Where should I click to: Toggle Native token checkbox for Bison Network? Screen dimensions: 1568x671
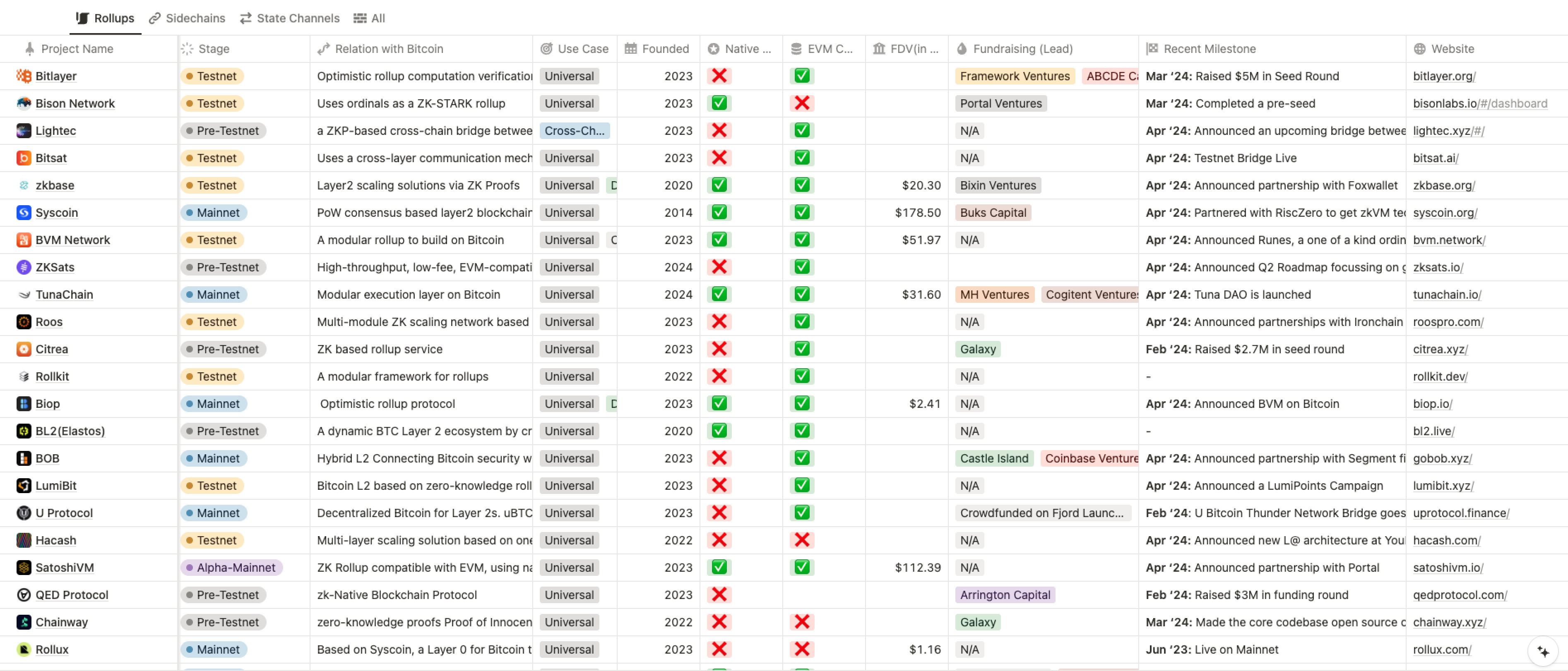(719, 103)
